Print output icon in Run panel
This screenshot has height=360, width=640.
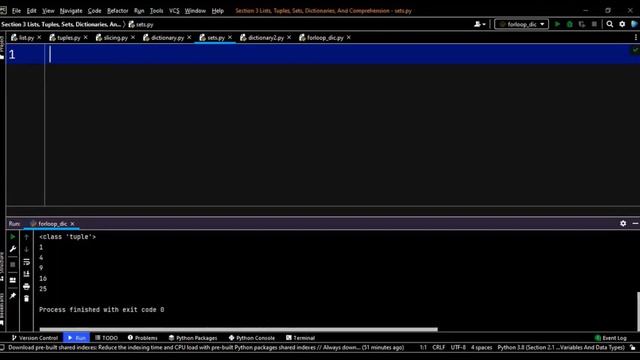pyautogui.click(x=27, y=287)
